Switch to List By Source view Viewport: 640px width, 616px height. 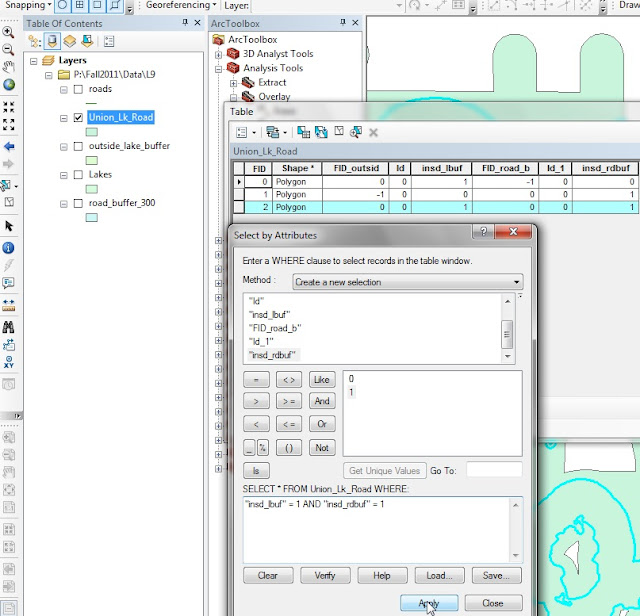(x=52, y=41)
